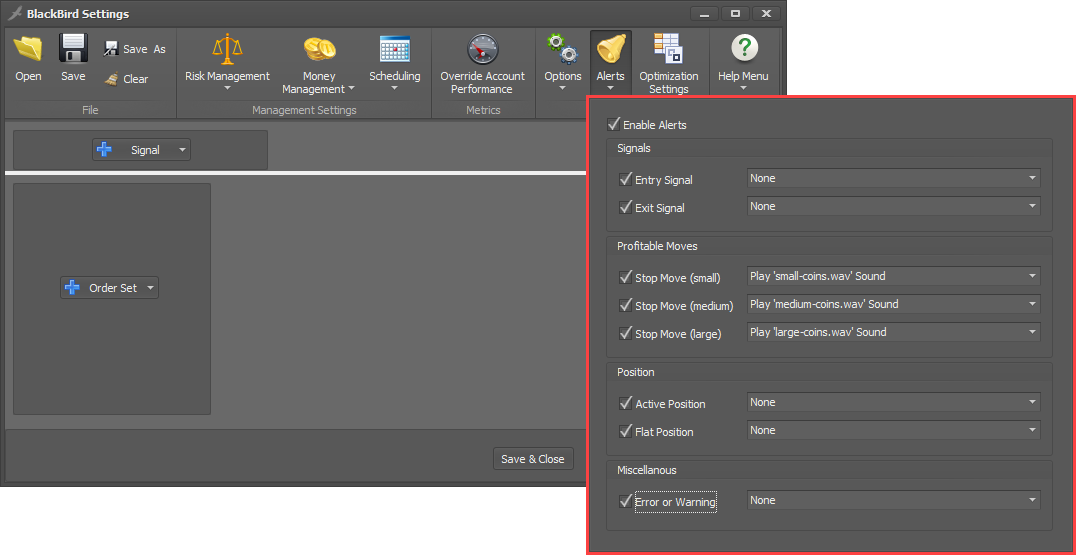Minimize the BlackBird Settings window
The height and width of the screenshot is (555, 1076).
(705, 14)
